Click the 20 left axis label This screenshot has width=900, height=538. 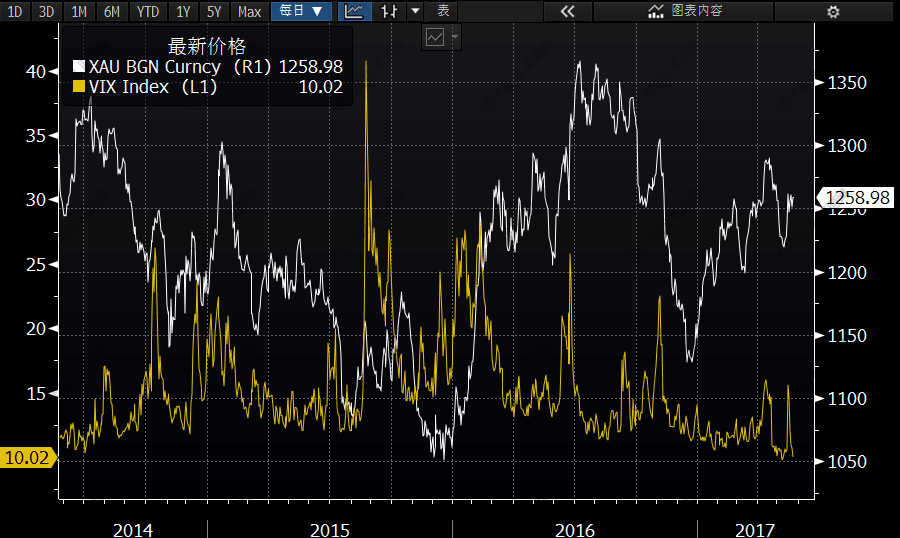click(36, 329)
